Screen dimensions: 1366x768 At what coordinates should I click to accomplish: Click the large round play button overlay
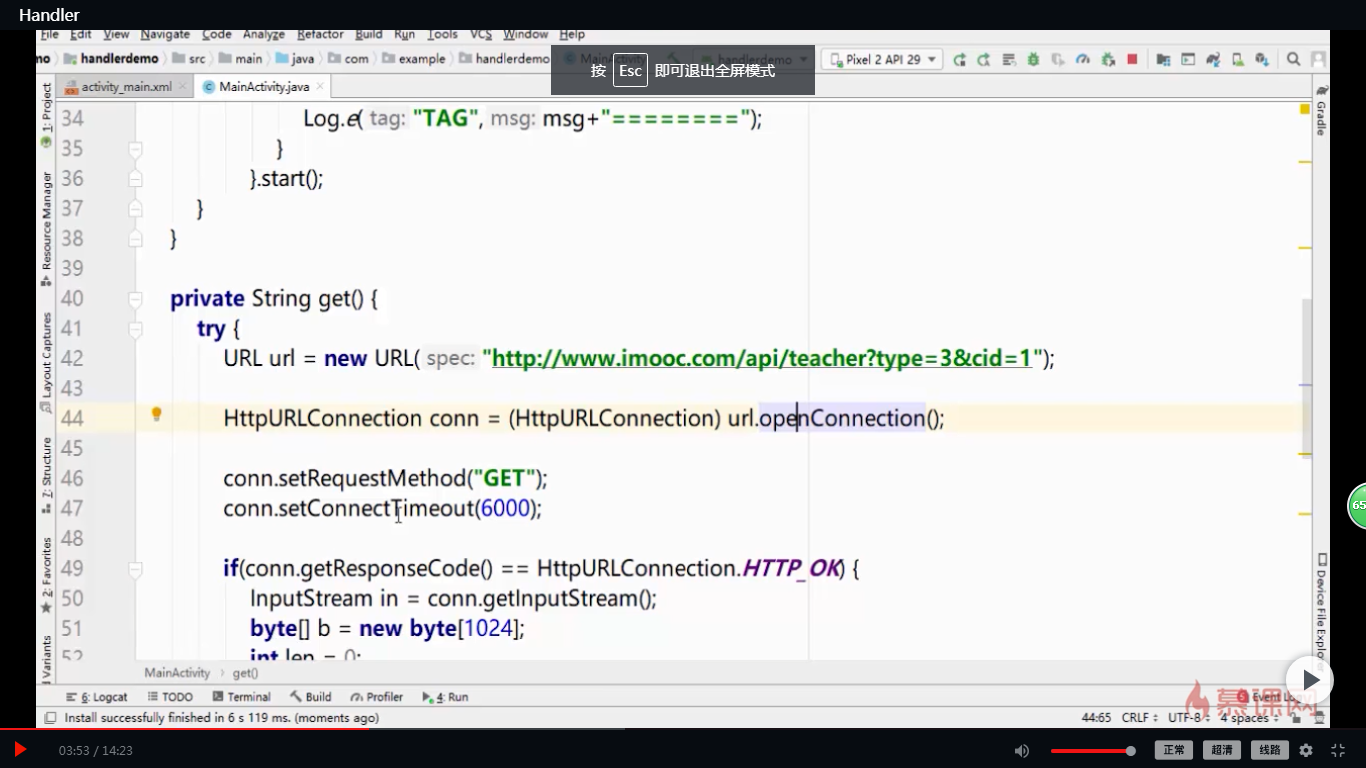1310,680
